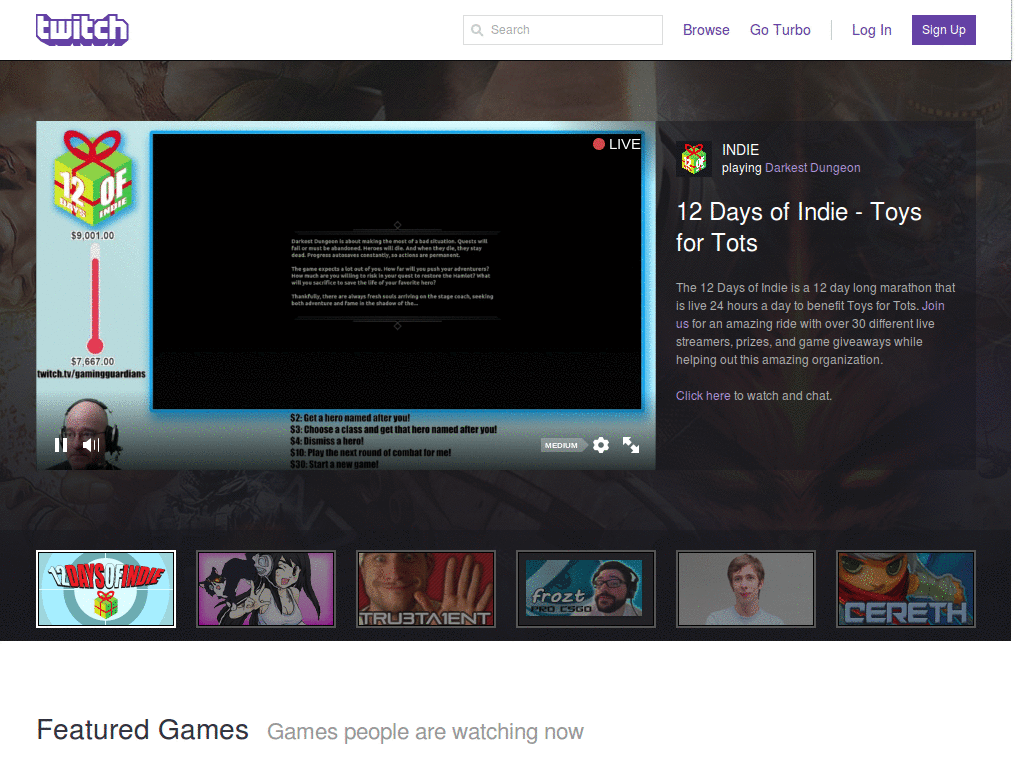Select the 12 Days of Indie thumbnail

106,589
